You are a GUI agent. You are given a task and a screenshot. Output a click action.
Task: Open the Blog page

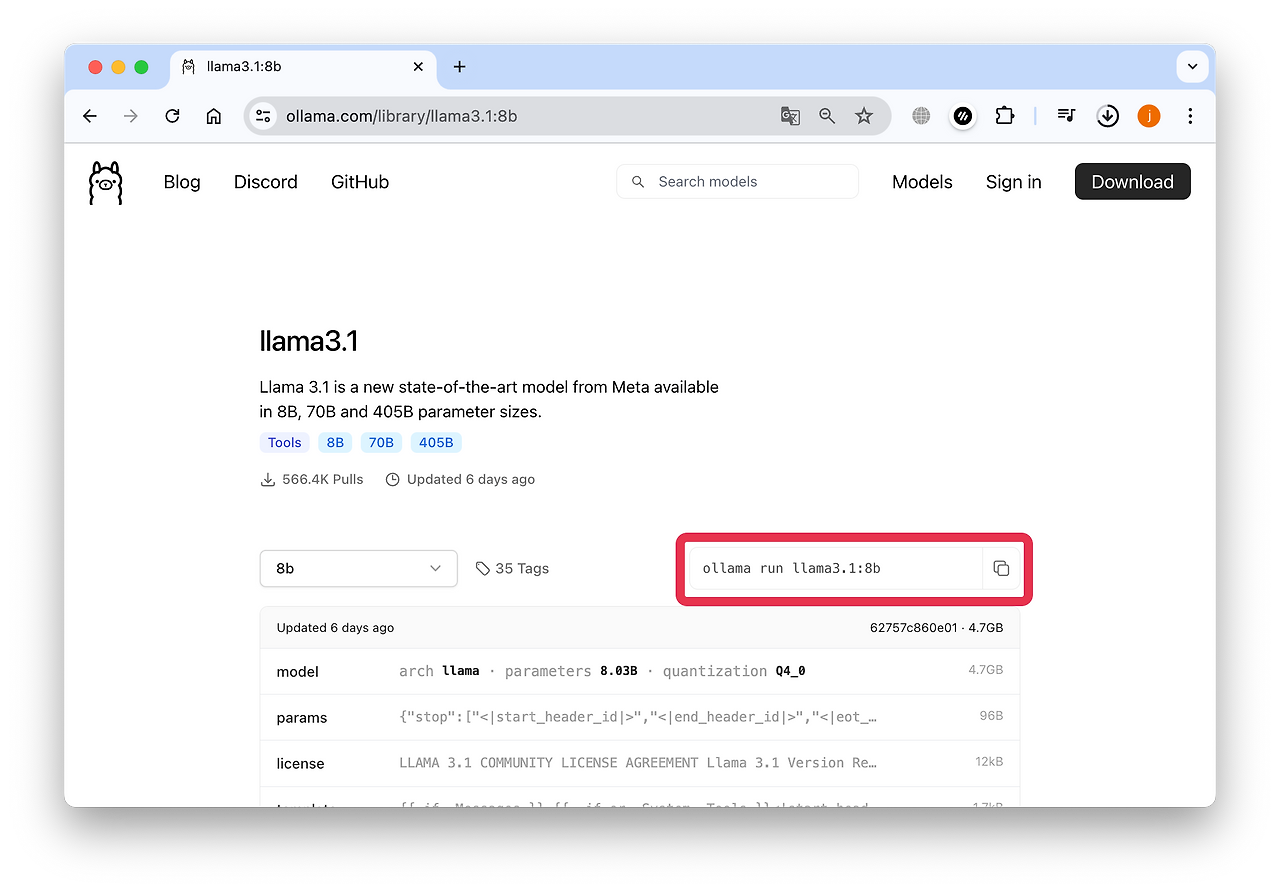click(x=182, y=182)
